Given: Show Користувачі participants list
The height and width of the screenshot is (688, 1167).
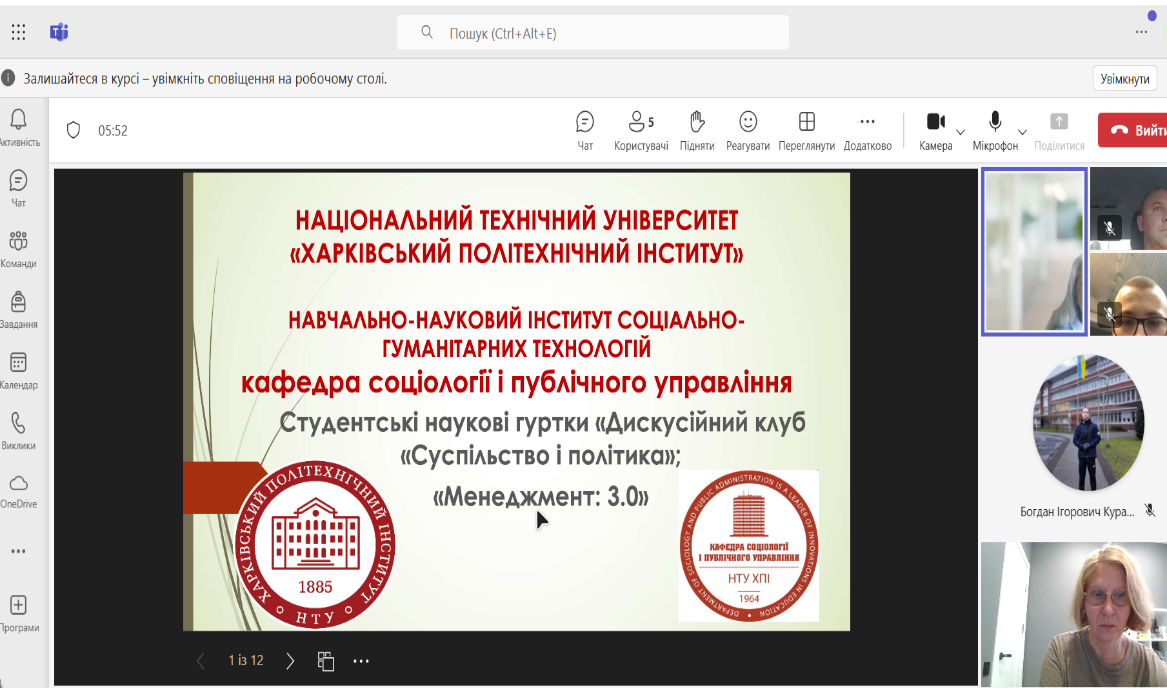Looking at the screenshot, I should click(641, 130).
